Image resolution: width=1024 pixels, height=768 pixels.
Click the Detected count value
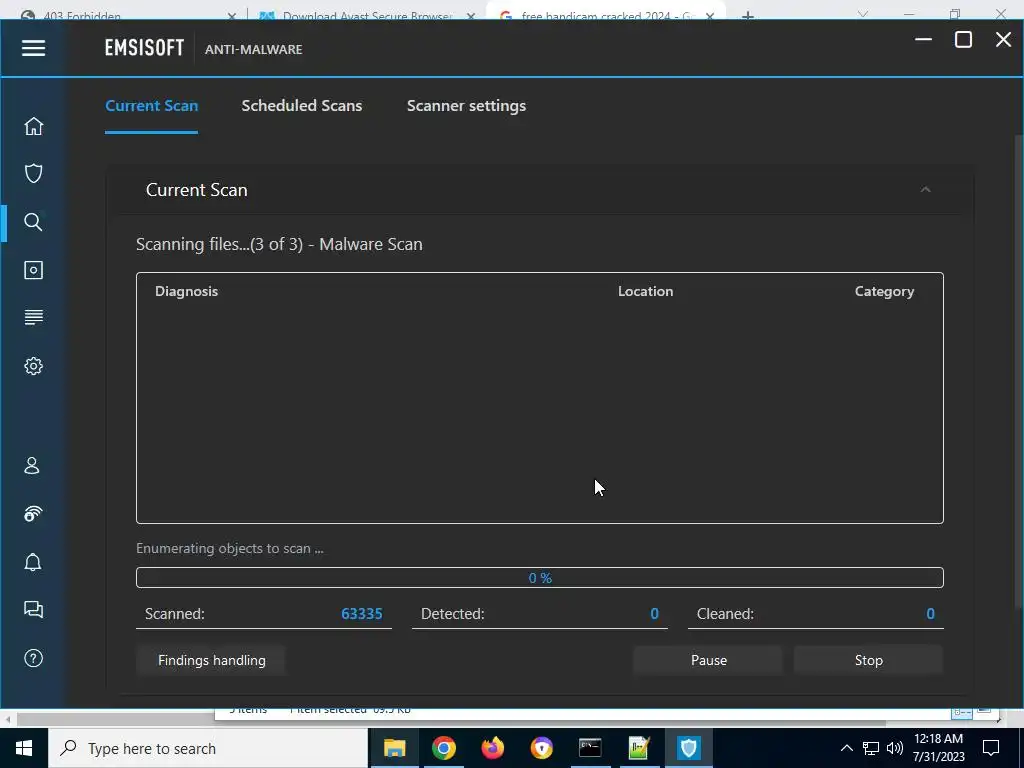654,614
